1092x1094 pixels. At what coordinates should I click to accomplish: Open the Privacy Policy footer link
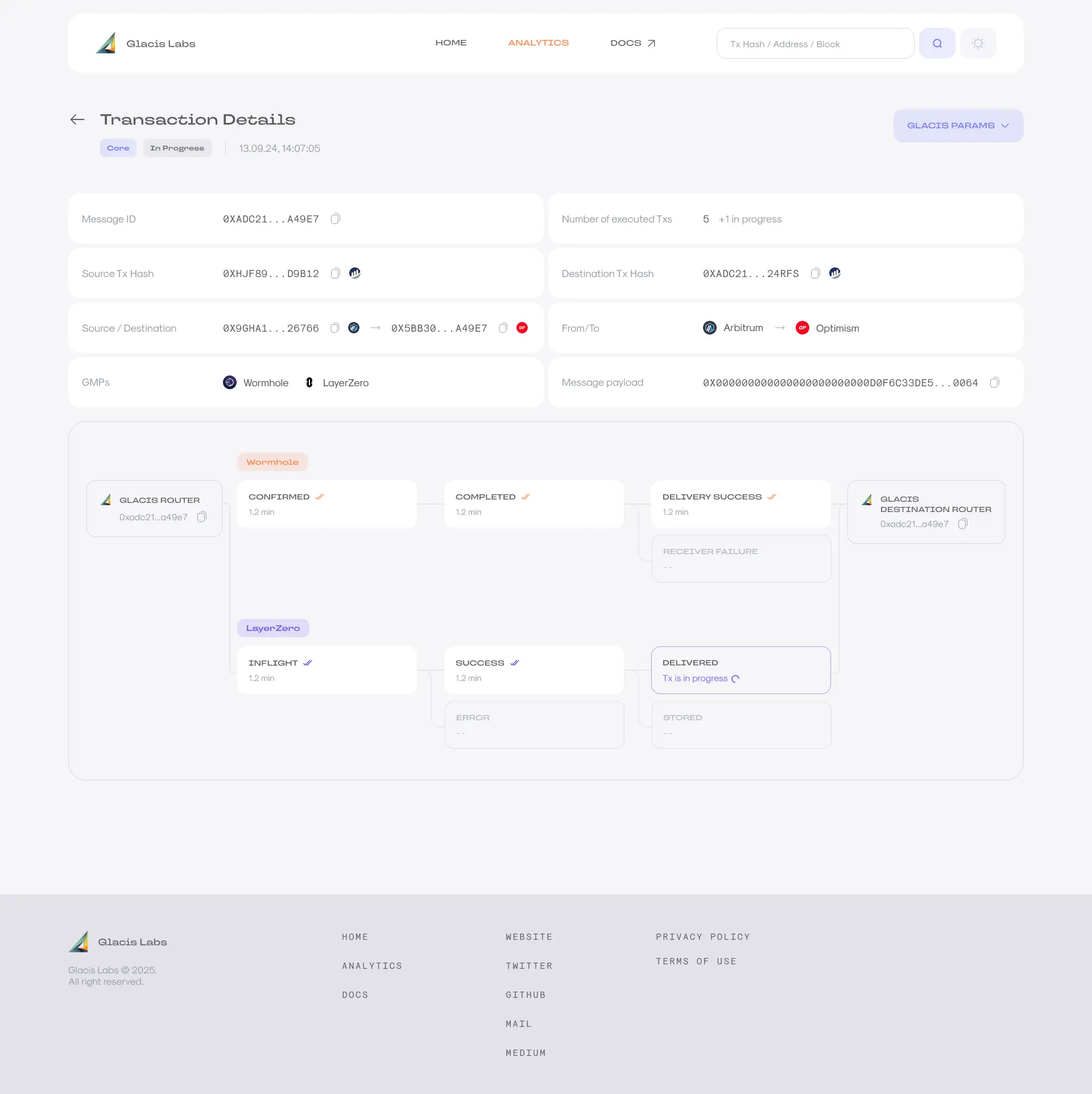702,937
